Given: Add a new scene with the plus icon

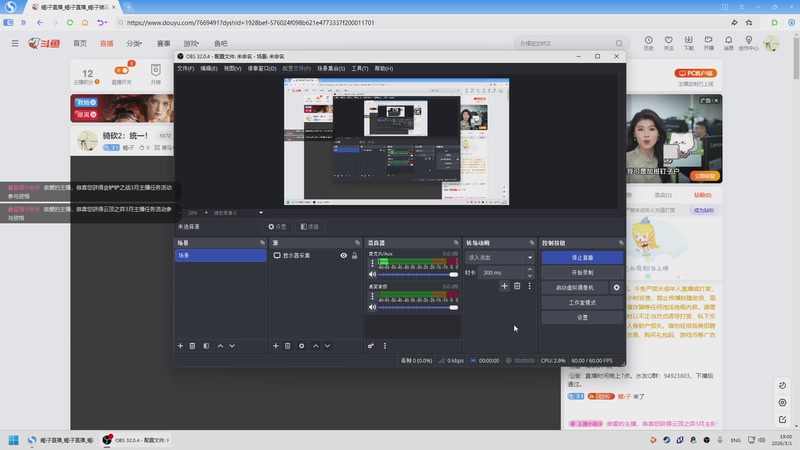Looking at the screenshot, I should [x=180, y=346].
